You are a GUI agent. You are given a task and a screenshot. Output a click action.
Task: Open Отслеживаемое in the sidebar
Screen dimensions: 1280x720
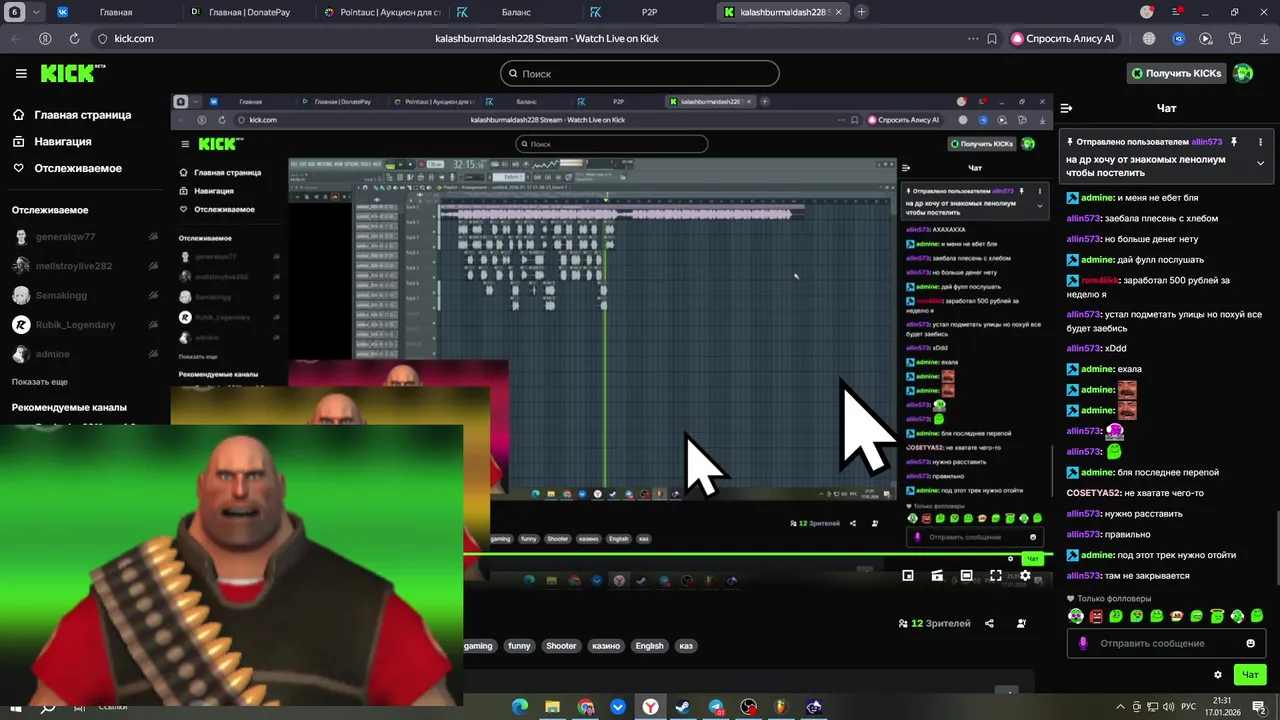coord(68,168)
